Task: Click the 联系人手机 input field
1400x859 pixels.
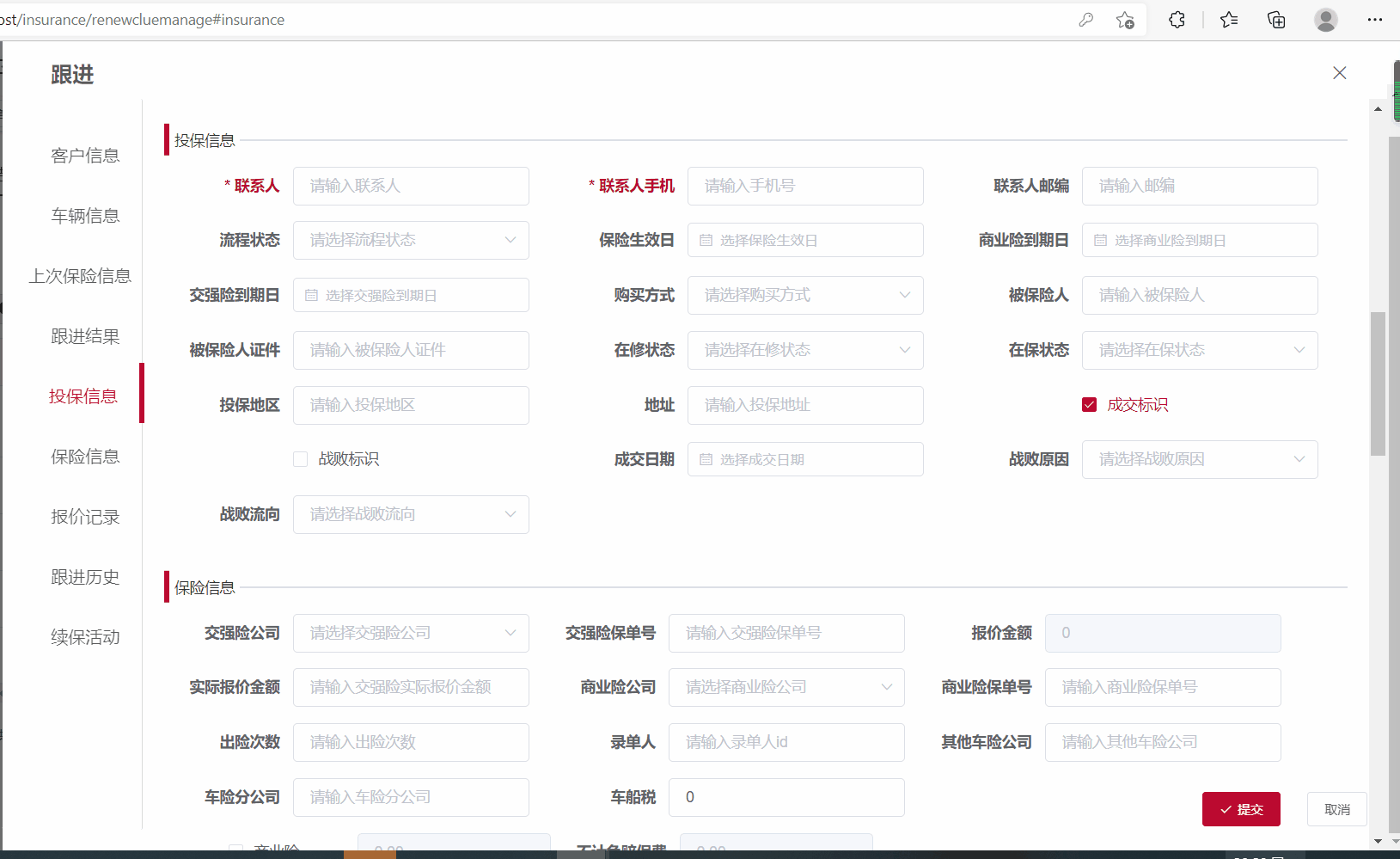Action: coord(805,186)
